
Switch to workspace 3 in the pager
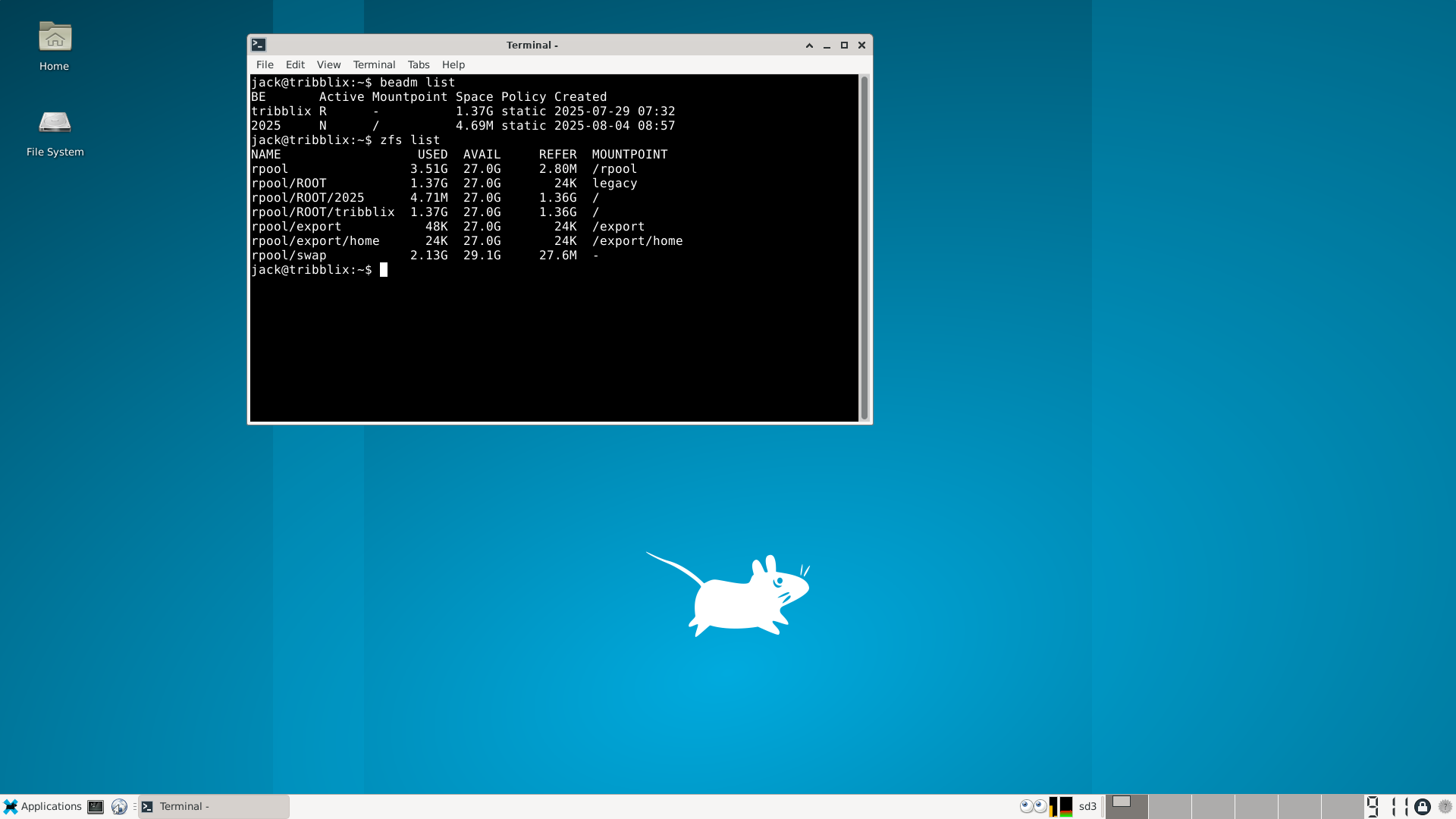point(1213,807)
